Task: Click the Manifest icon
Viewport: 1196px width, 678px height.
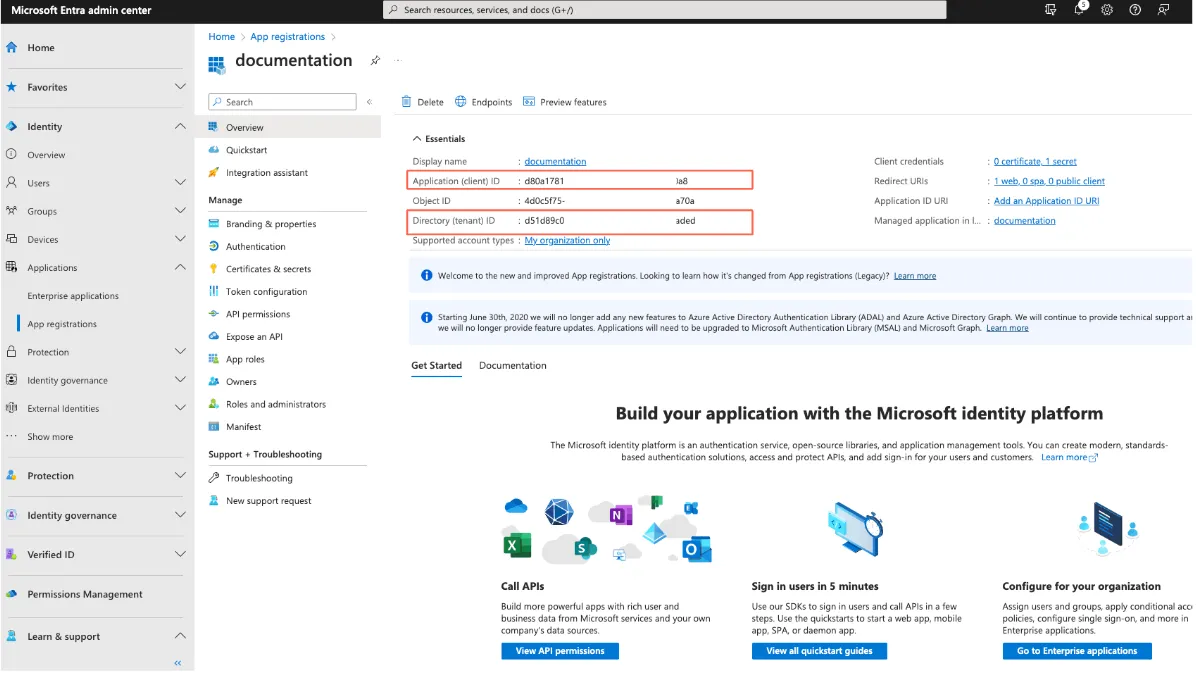Action: tap(214, 426)
